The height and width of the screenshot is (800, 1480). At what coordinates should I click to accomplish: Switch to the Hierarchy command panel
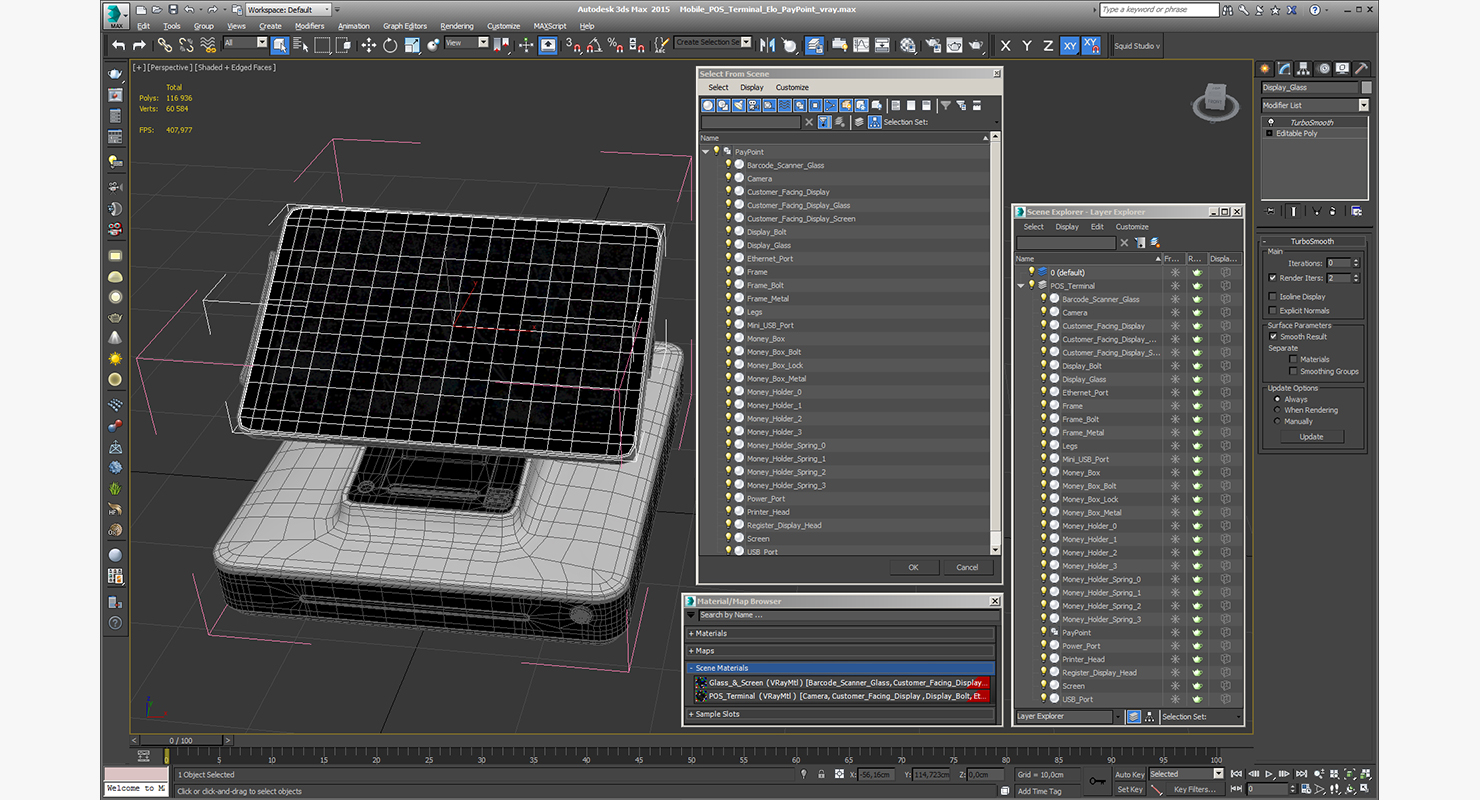(x=1304, y=69)
